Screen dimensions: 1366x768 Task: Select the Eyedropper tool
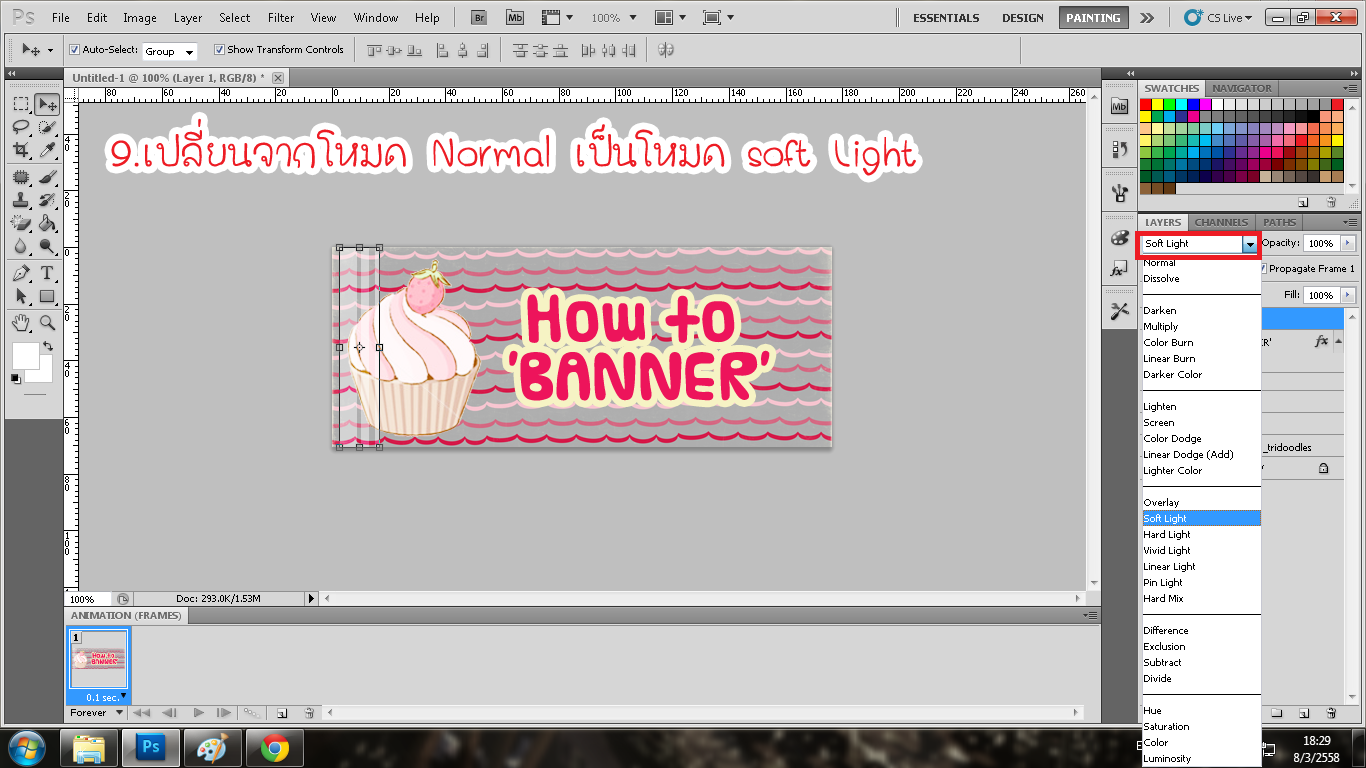[x=47, y=150]
